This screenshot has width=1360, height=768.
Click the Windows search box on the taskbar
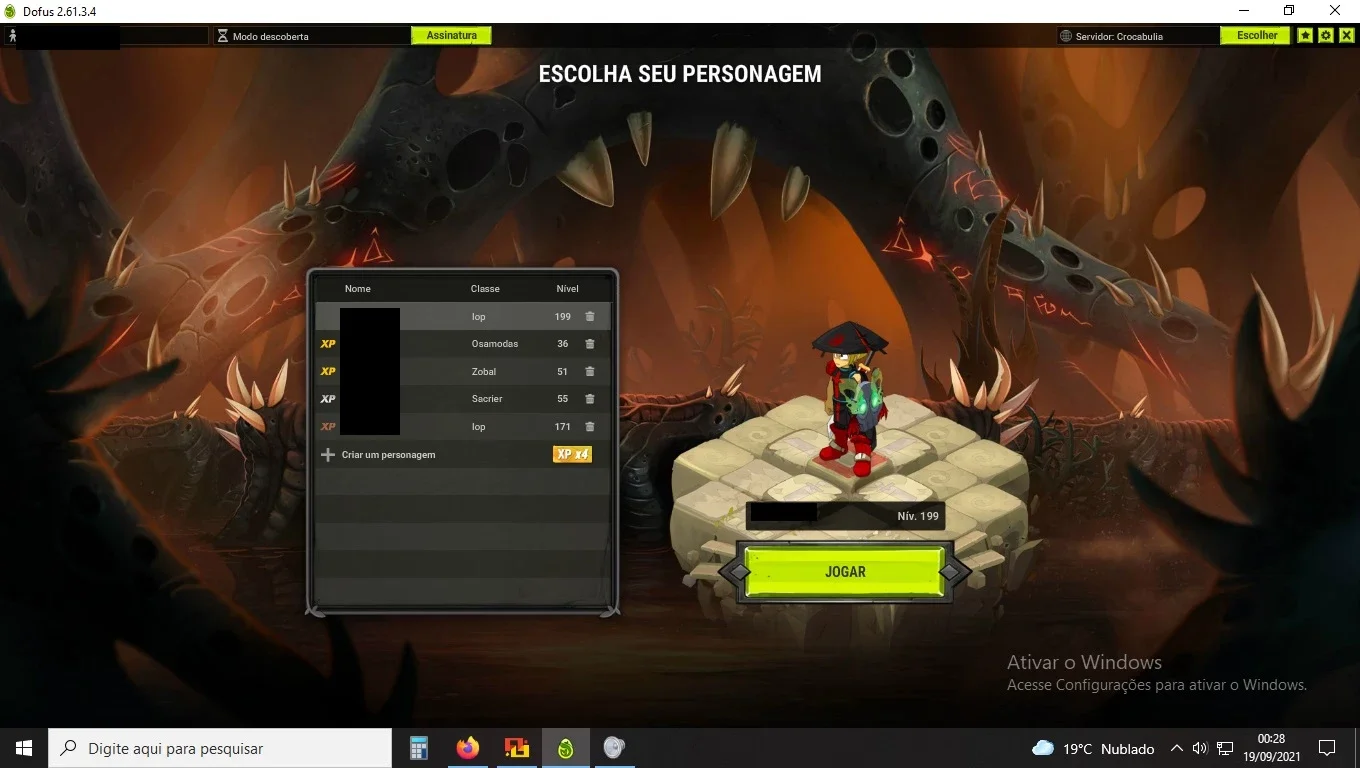(220, 748)
